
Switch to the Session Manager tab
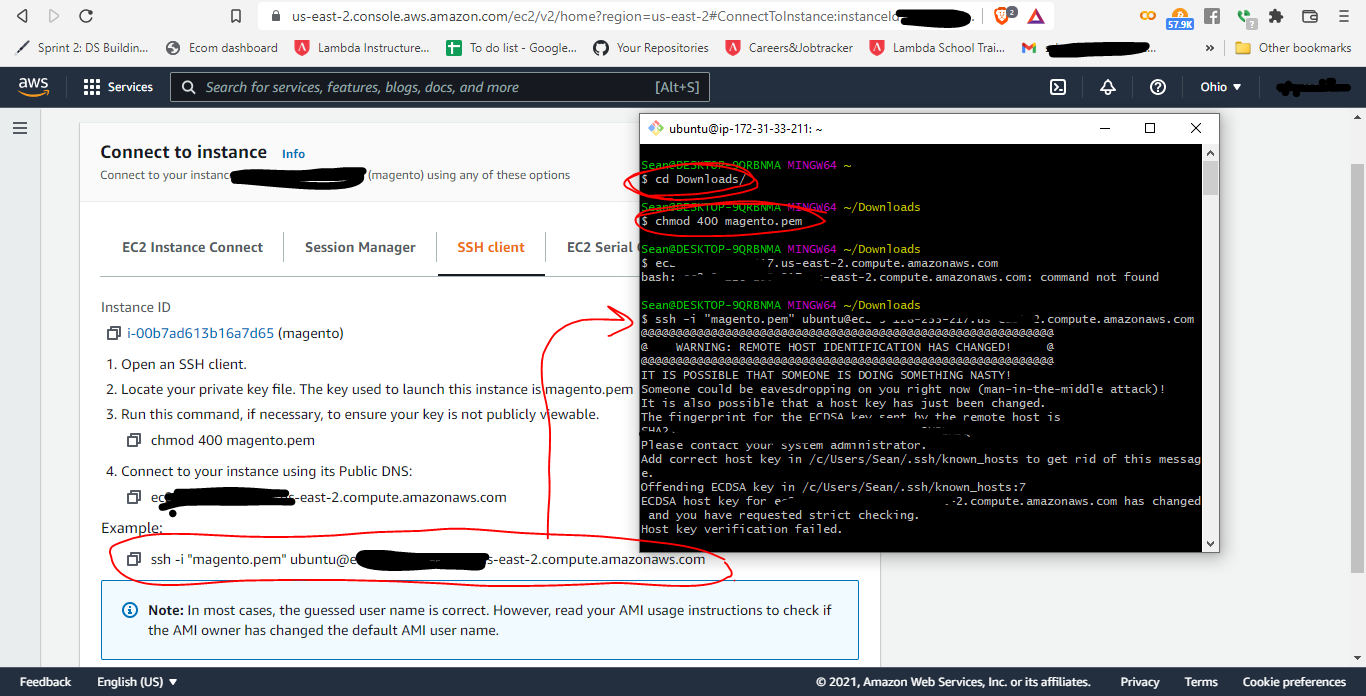(x=360, y=247)
